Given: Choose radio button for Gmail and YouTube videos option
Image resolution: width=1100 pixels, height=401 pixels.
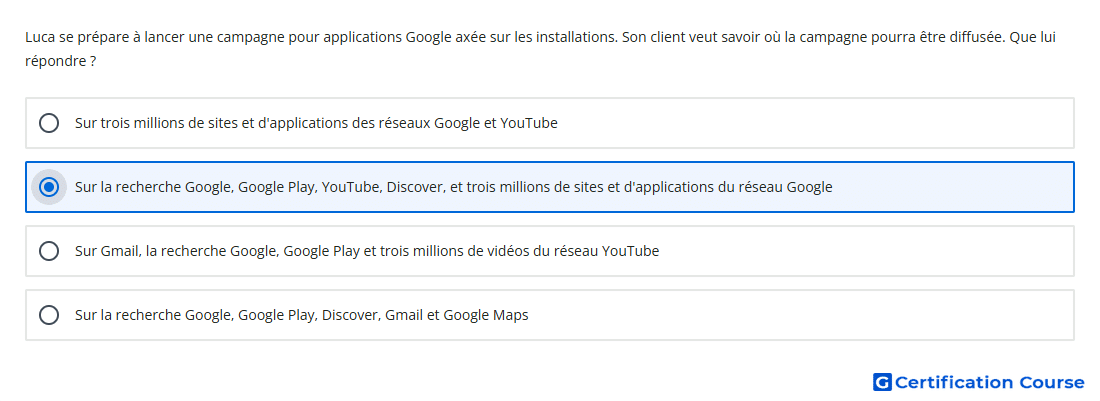Looking at the screenshot, I should point(49,251).
